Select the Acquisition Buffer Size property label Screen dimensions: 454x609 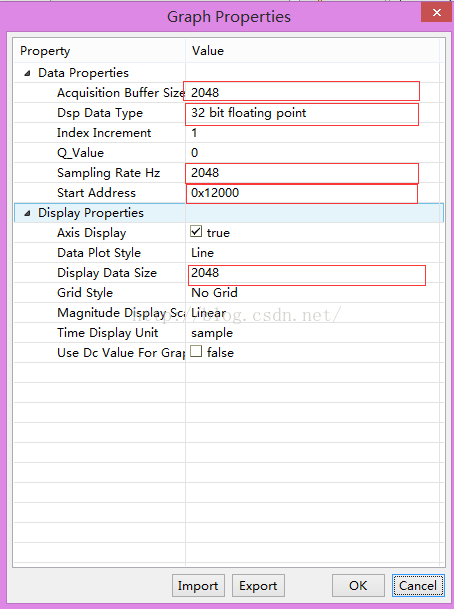(121, 93)
